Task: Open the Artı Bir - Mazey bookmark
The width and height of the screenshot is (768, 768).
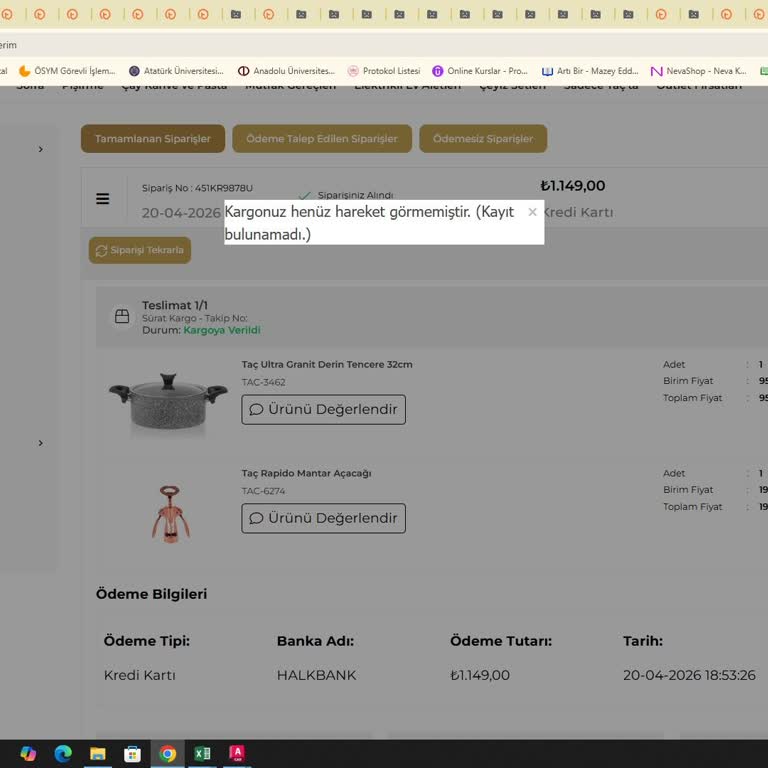Action: pyautogui.click(x=590, y=71)
